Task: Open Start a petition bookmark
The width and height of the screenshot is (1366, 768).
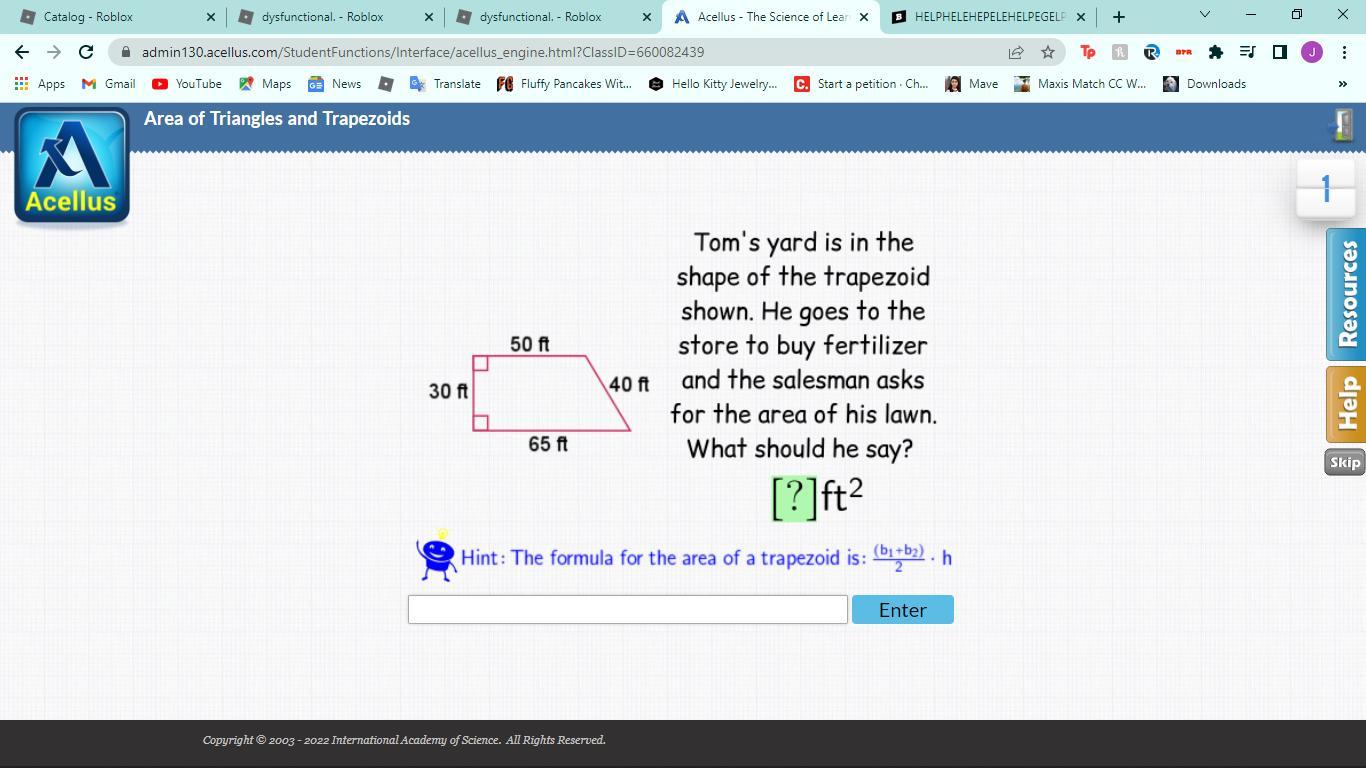Action: (861, 84)
